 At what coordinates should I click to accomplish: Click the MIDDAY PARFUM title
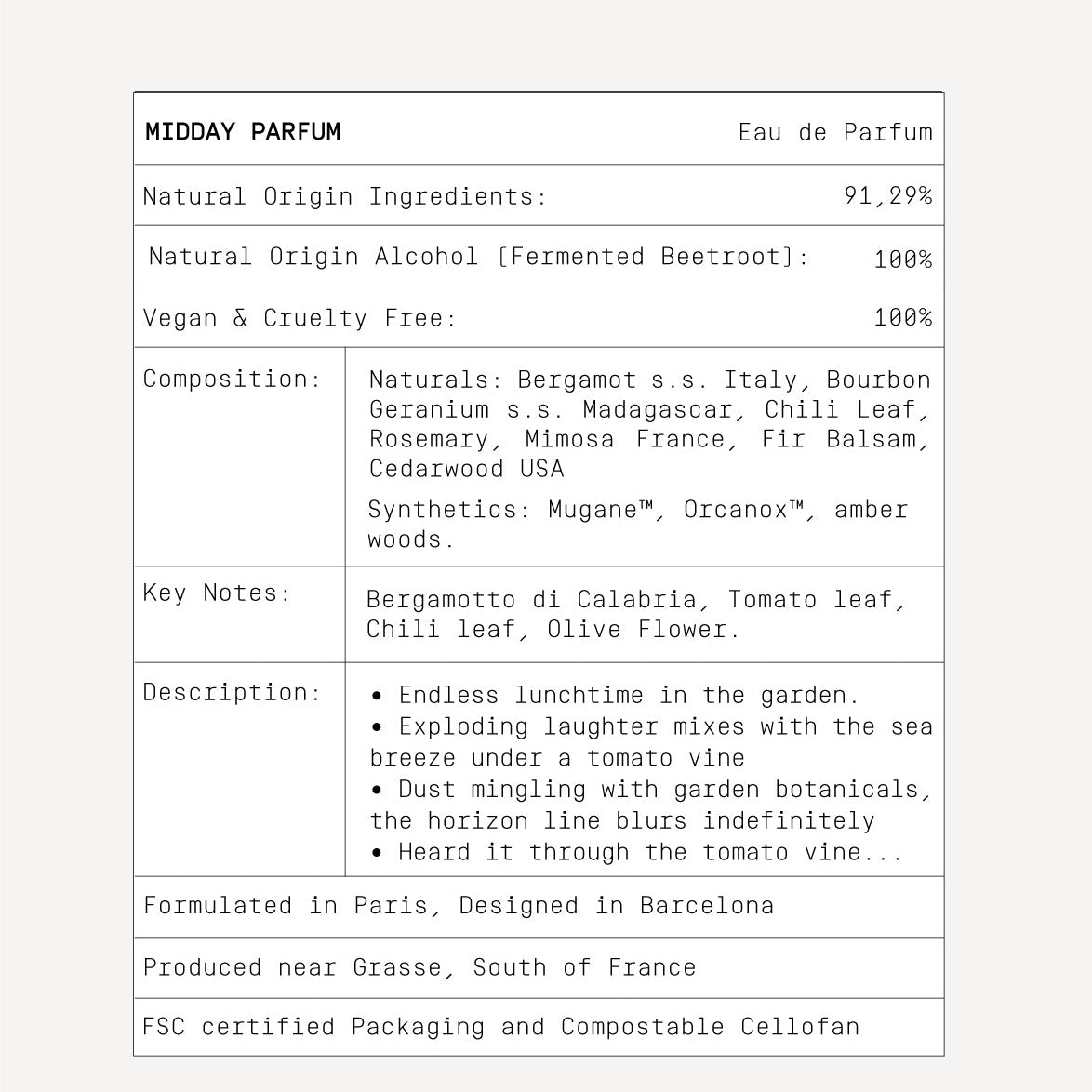(243, 132)
